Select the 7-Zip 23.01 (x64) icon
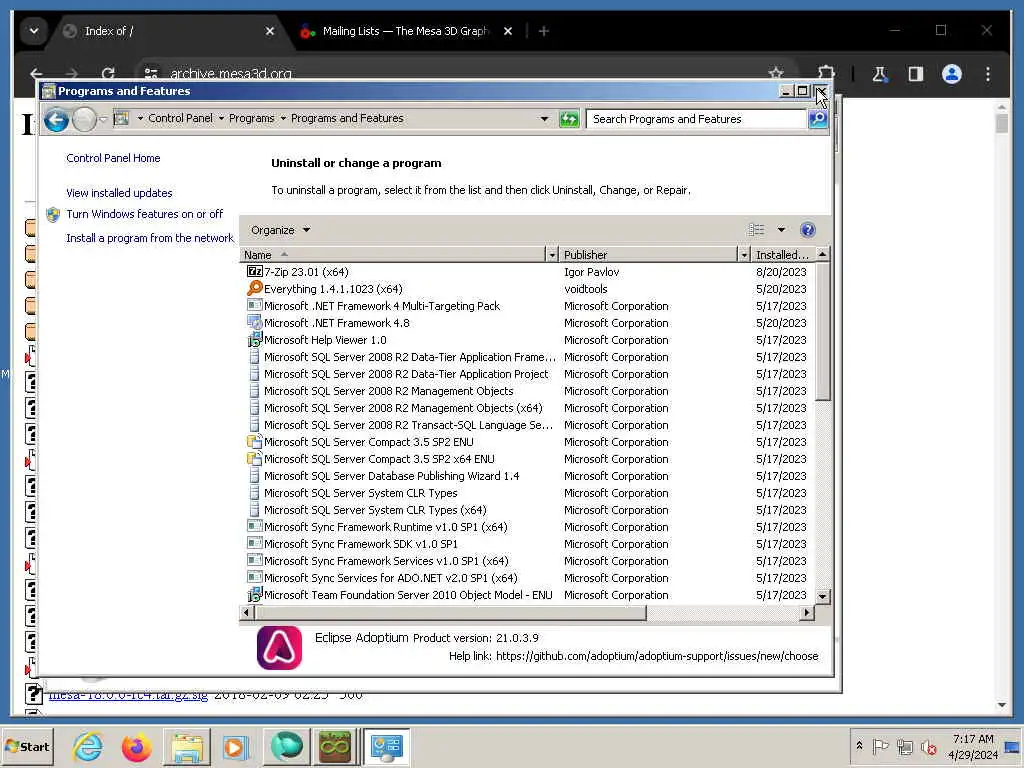This screenshot has height=768, width=1024. point(255,272)
